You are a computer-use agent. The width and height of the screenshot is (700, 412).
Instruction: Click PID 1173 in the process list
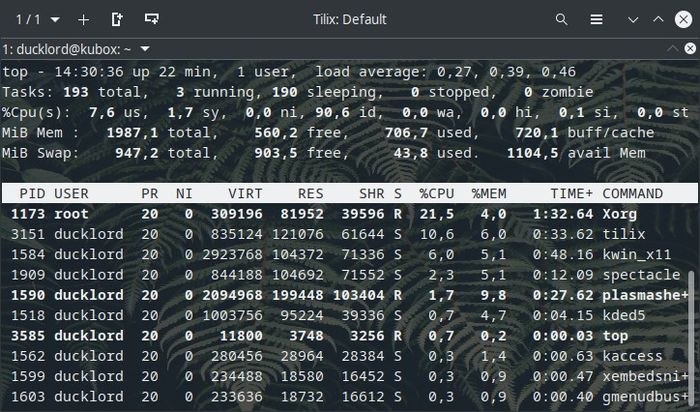coord(28,214)
